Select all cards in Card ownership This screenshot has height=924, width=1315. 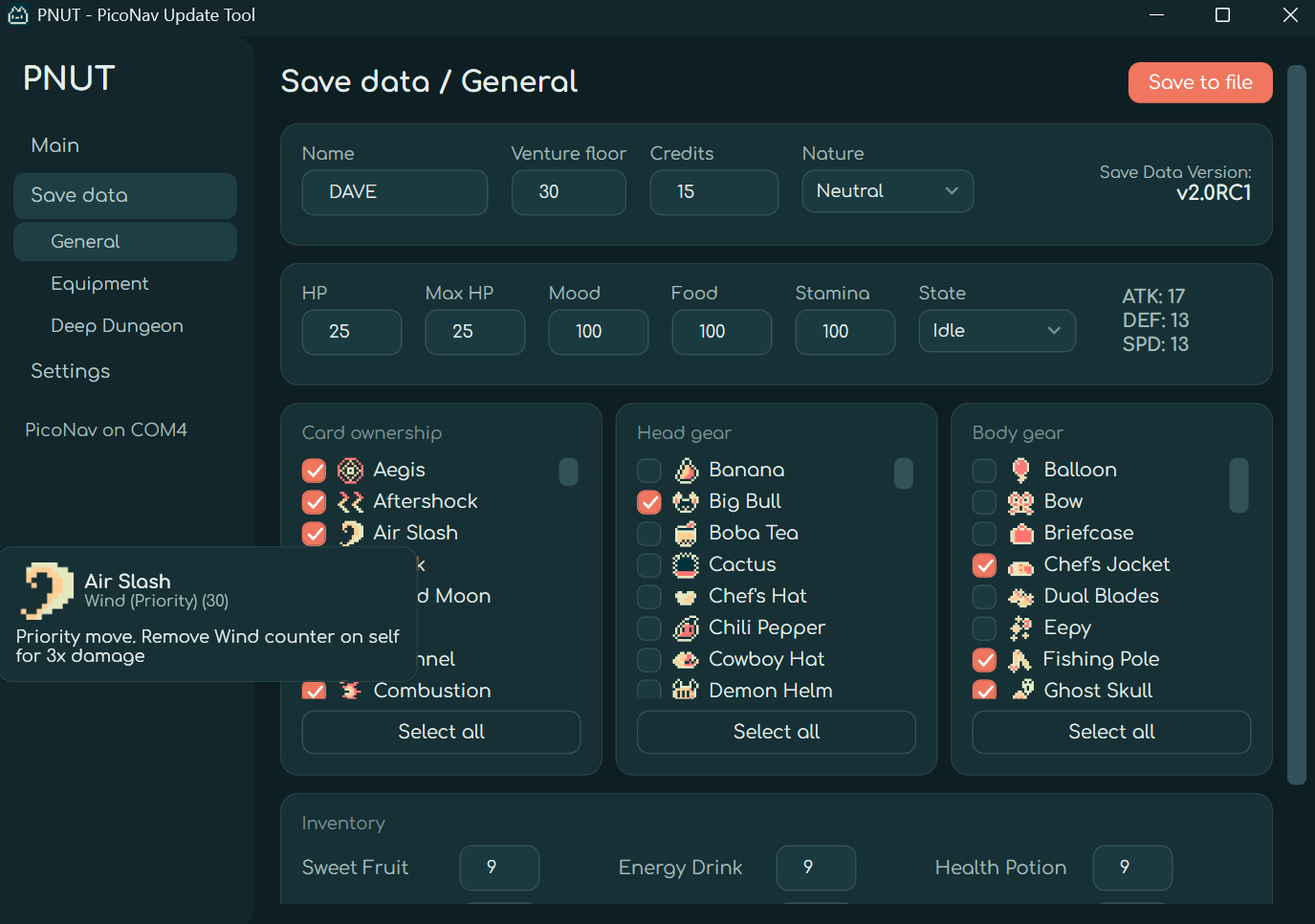(441, 732)
